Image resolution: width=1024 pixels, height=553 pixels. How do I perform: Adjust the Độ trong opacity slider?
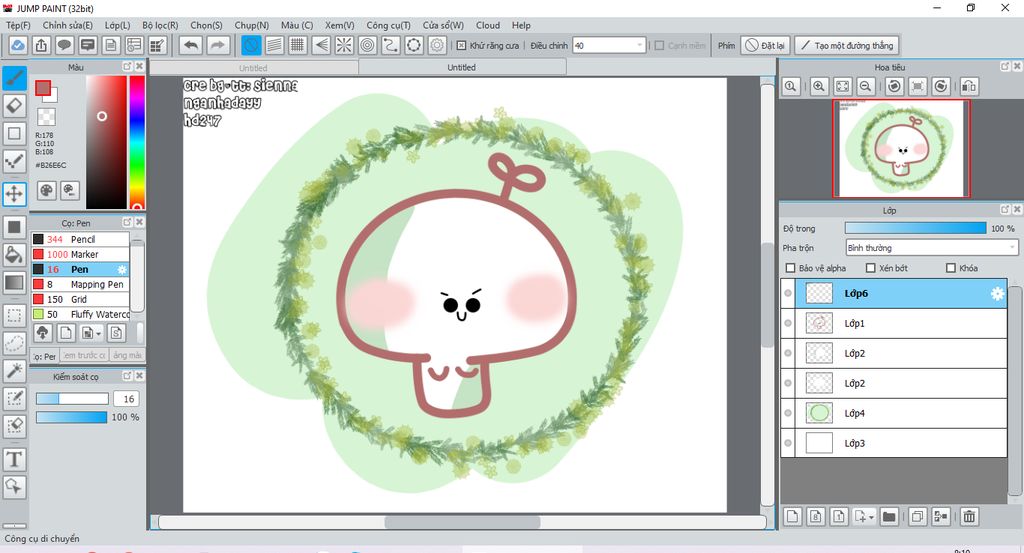click(x=916, y=228)
